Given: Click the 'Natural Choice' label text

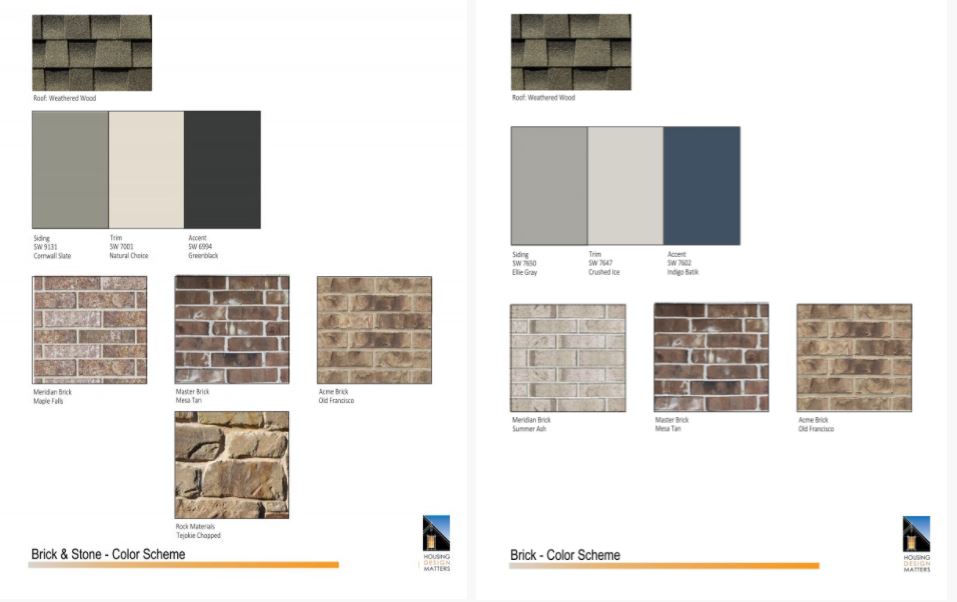Looking at the screenshot, I should click(129, 256).
